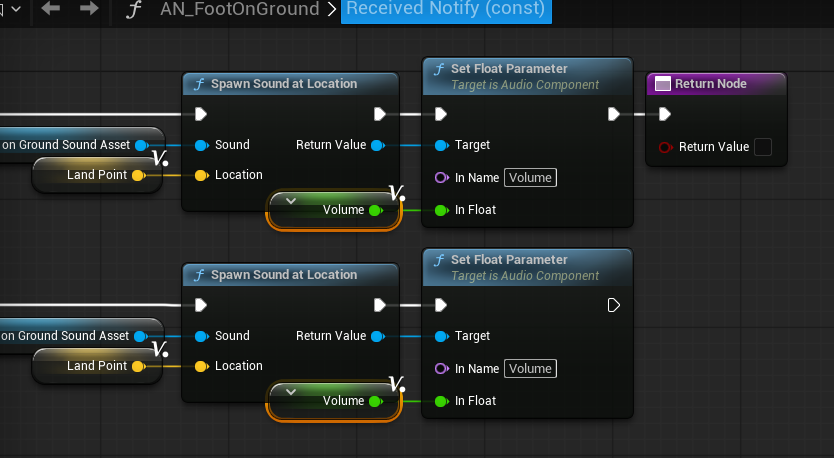Click upper In Name Volume text field
The width and height of the screenshot is (834, 458).
[x=530, y=178]
